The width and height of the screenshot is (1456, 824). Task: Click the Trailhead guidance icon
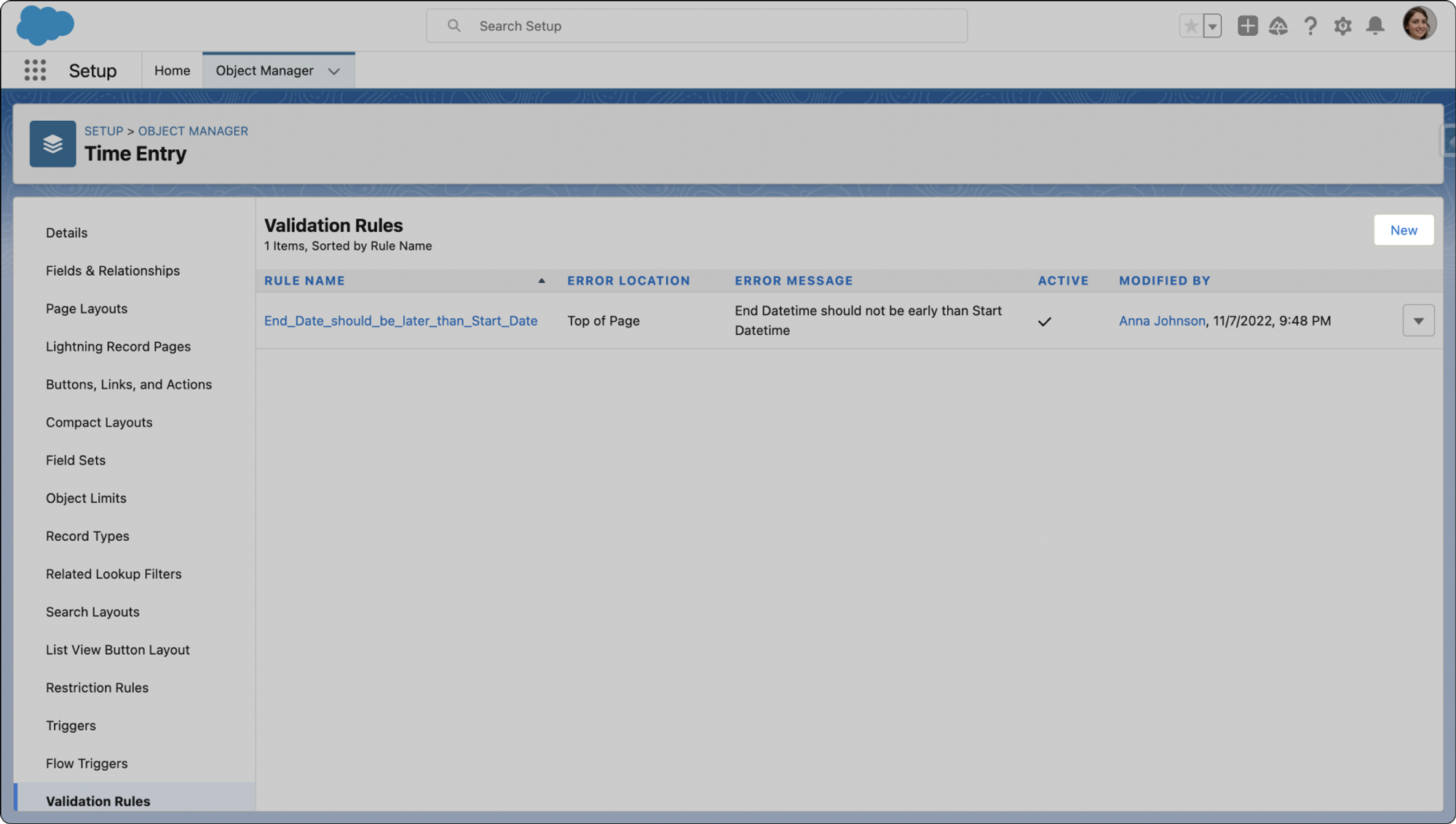coord(1278,26)
